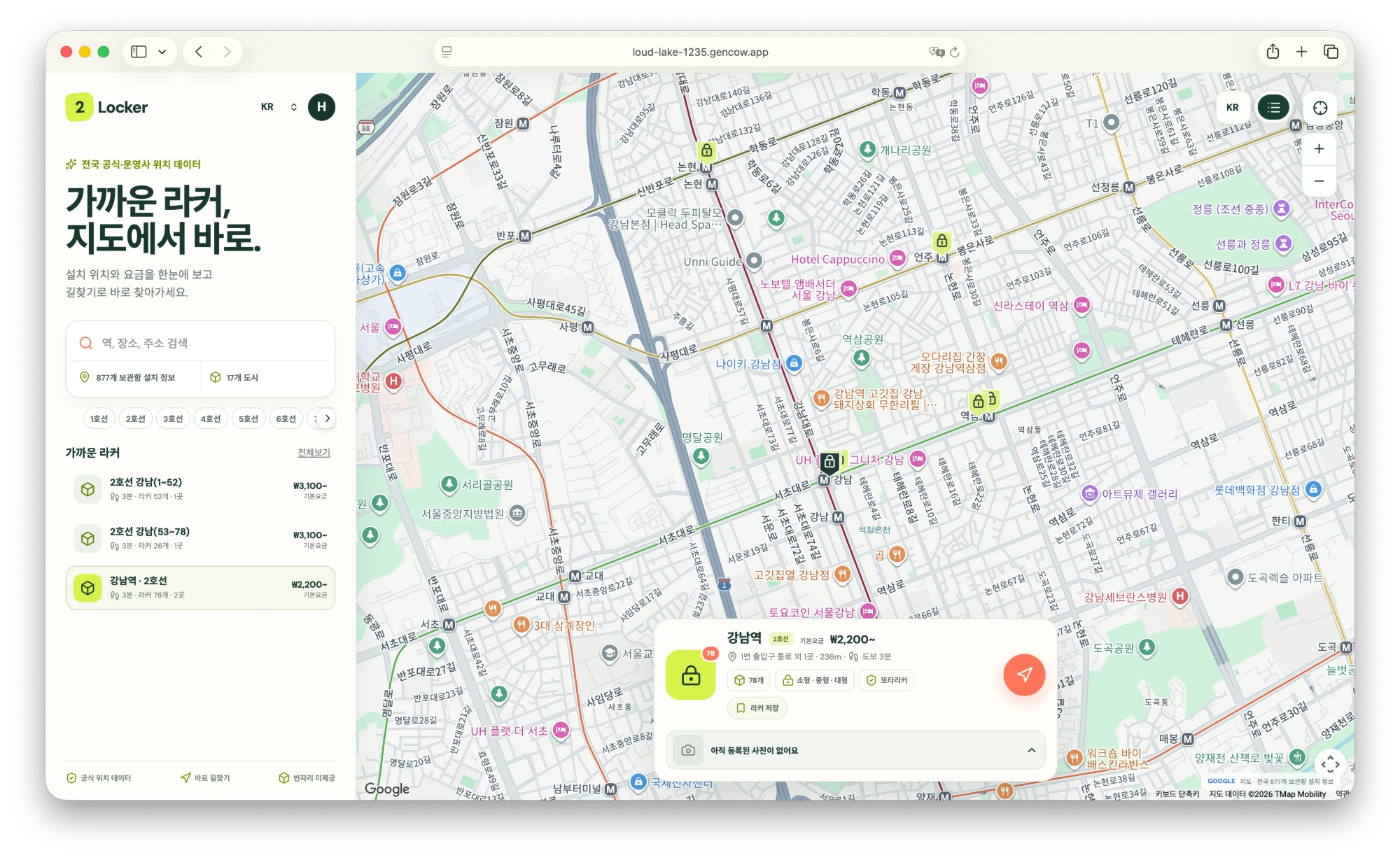Image resolution: width=1400 pixels, height=860 pixels.
Task: Click the locker pin near 논현 station
Action: point(707,150)
